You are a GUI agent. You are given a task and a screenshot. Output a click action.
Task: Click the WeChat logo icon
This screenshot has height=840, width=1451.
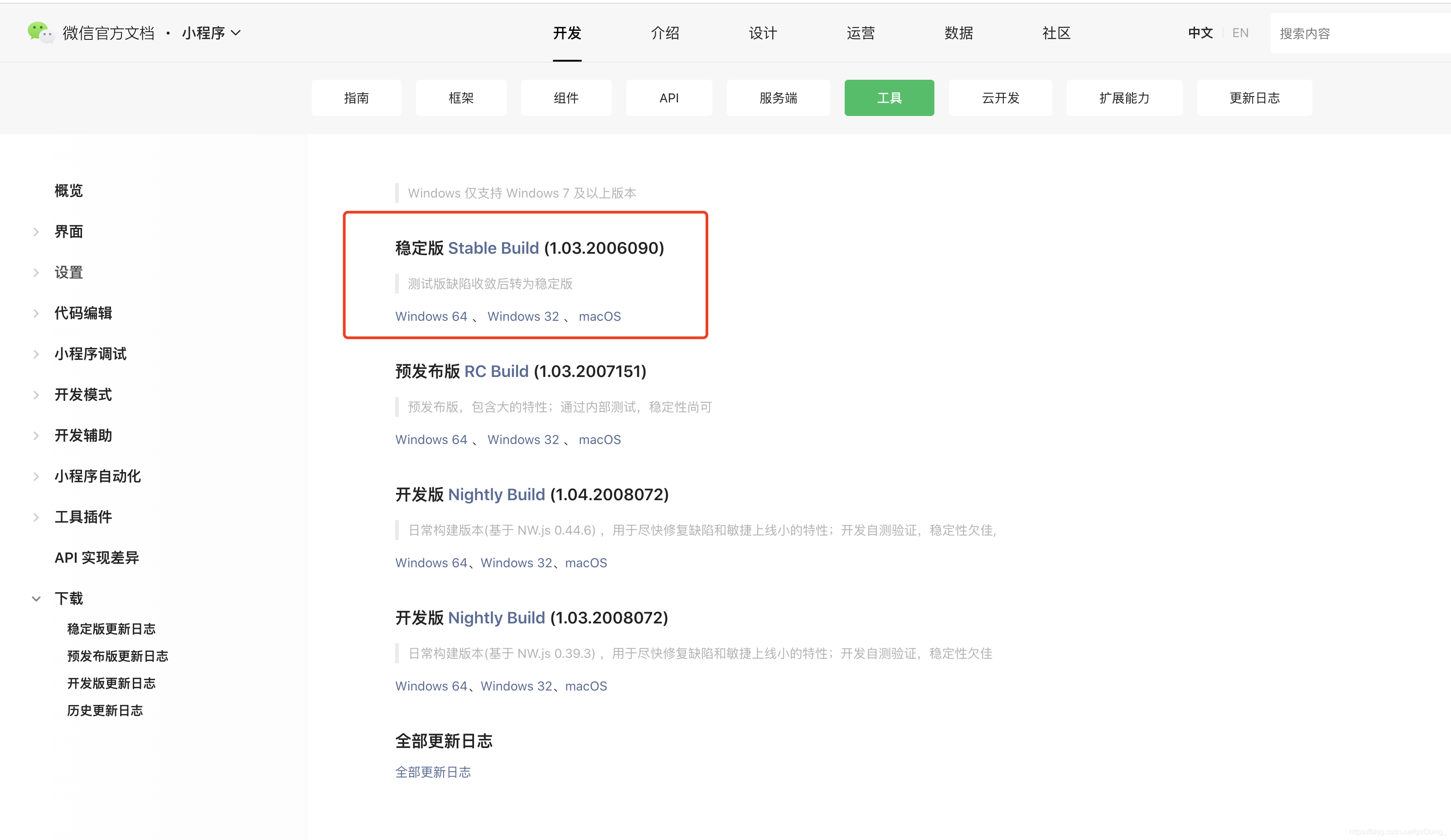point(40,33)
